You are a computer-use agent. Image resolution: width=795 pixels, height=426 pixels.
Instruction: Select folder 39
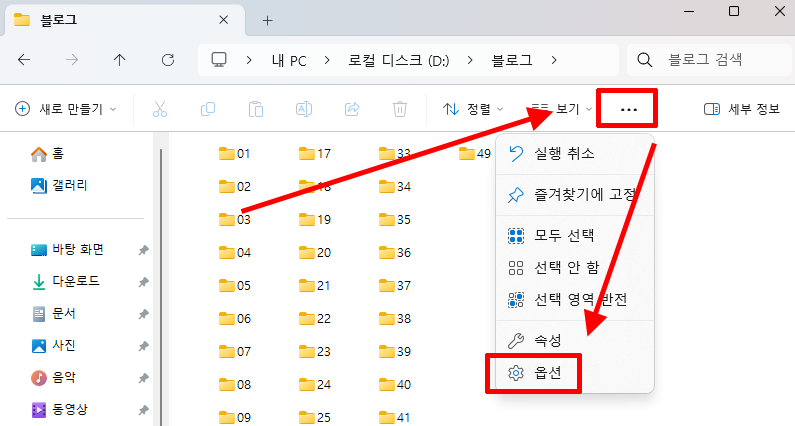pyautogui.click(x=395, y=351)
